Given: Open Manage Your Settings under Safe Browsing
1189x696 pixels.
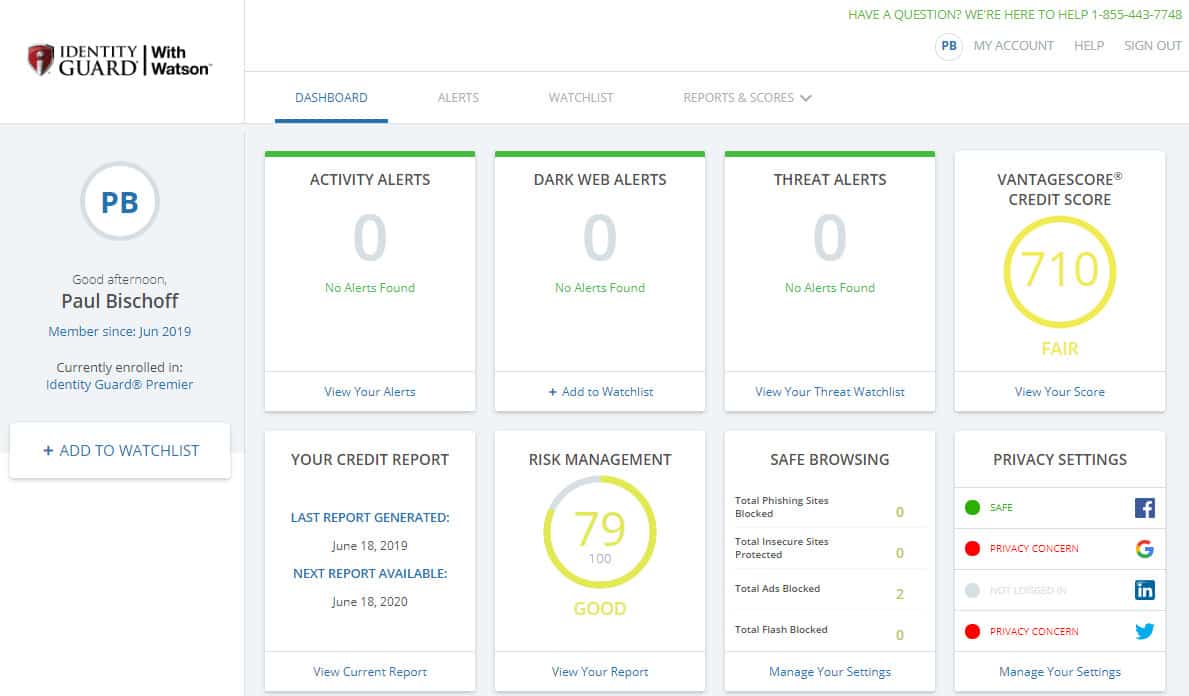Looking at the screenshot, I should [830, 672].
